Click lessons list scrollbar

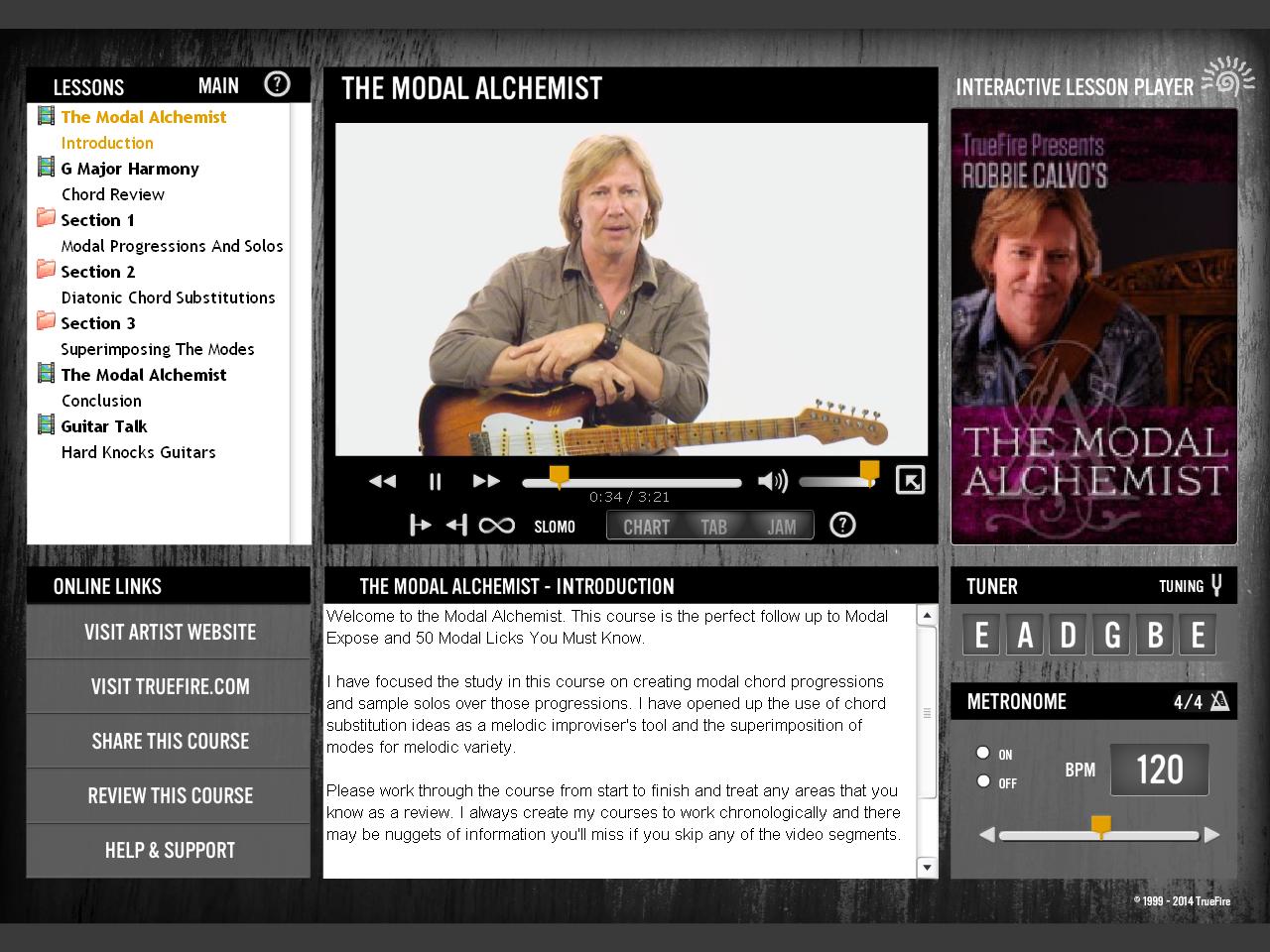coord(300,323)
